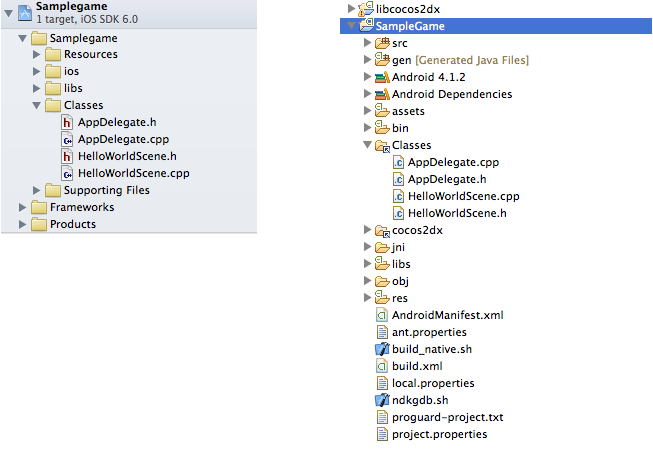Select HelloWorldScene.cpp in Eclipse
This screenshot has width=653, height=449.
464,197
